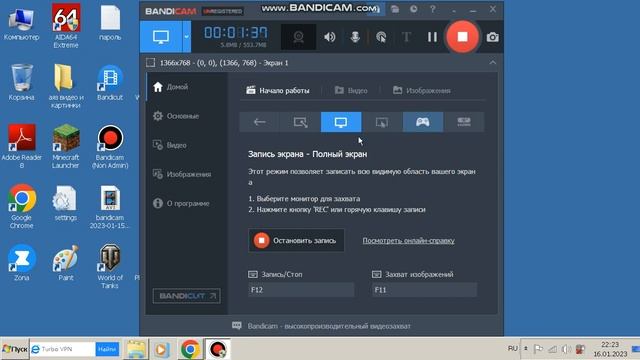Click the Захват изображений hotkey field F11
This screenshot has height=360, width=640.
[x=424, y=290]
